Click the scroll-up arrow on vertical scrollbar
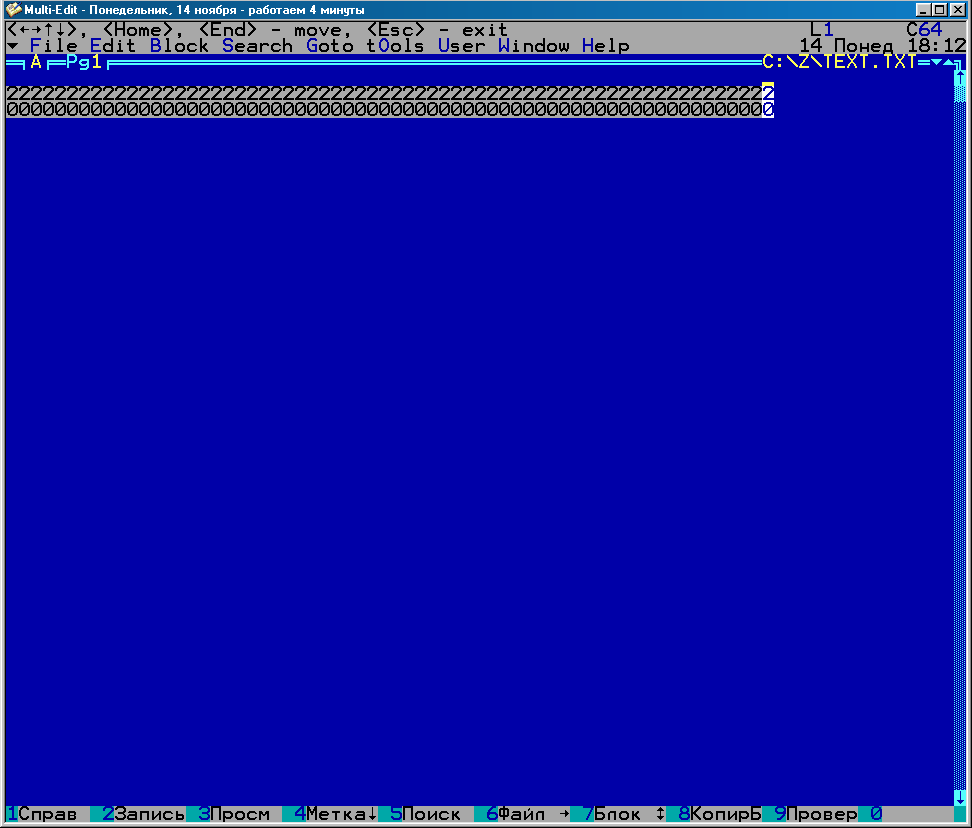Viewport: 972px width, 828px height. tap(960, 78)
